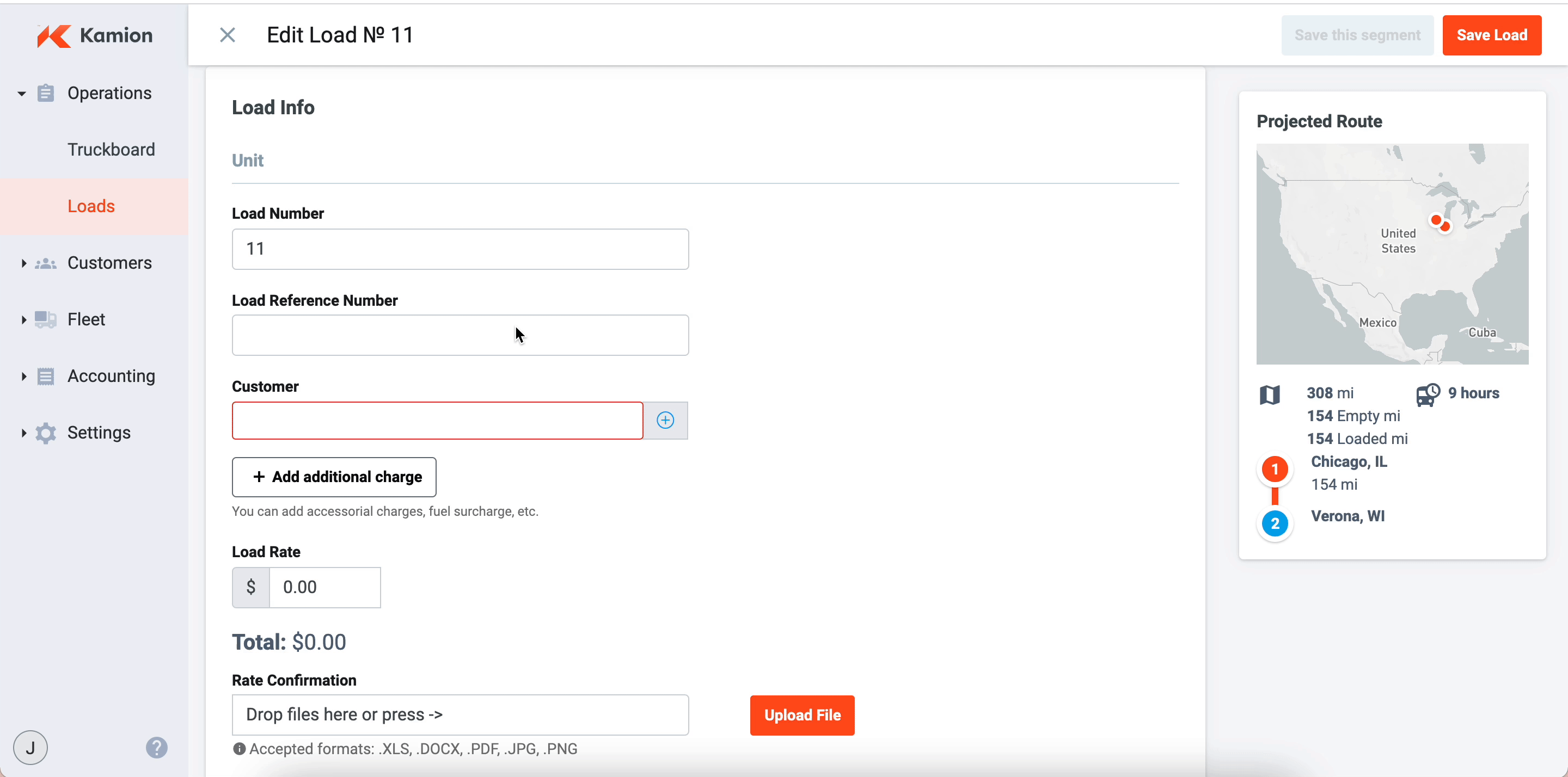The image size is (1568, 777).
Task: Click the Upload File button
Action: click(801, 716)
